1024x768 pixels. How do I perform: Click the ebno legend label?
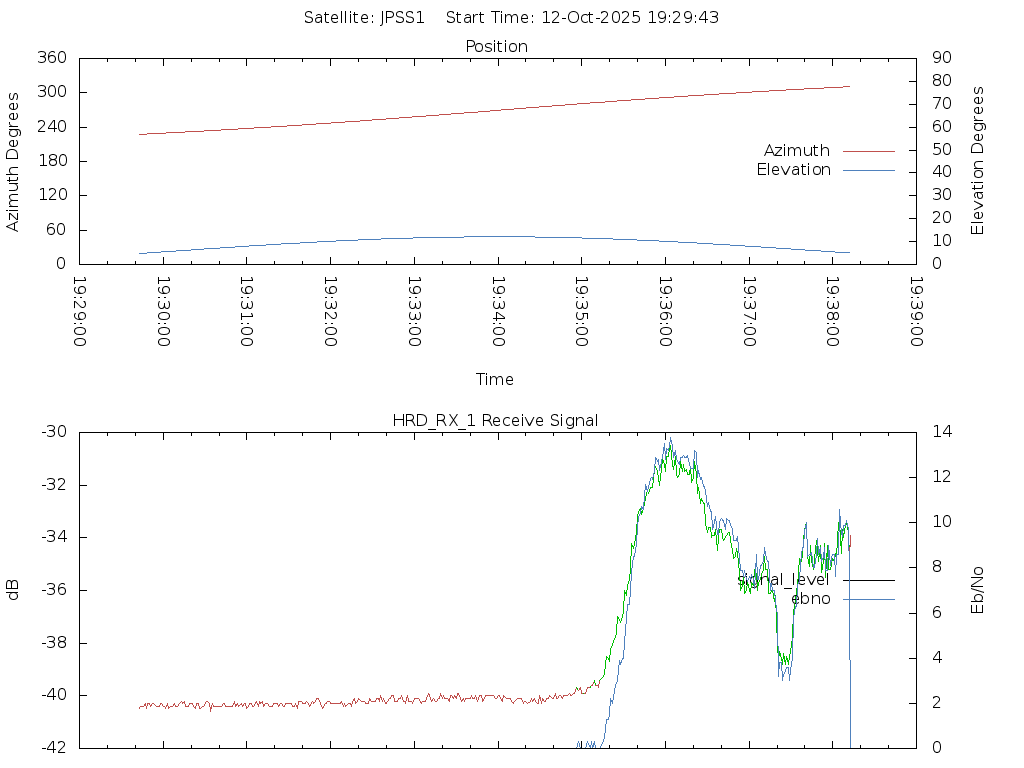810,599
